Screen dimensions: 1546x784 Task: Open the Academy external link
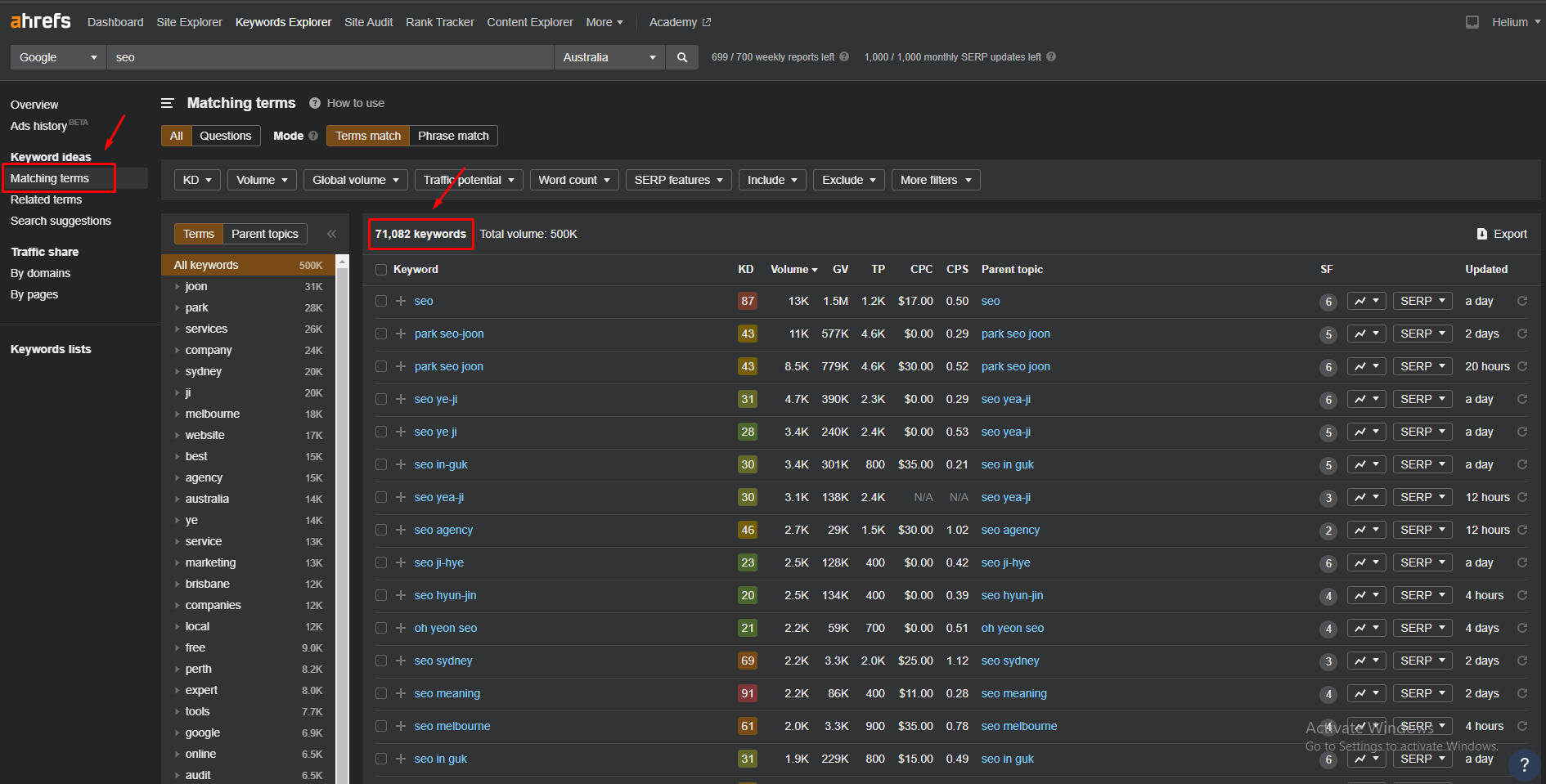click(x=680, y=22)
